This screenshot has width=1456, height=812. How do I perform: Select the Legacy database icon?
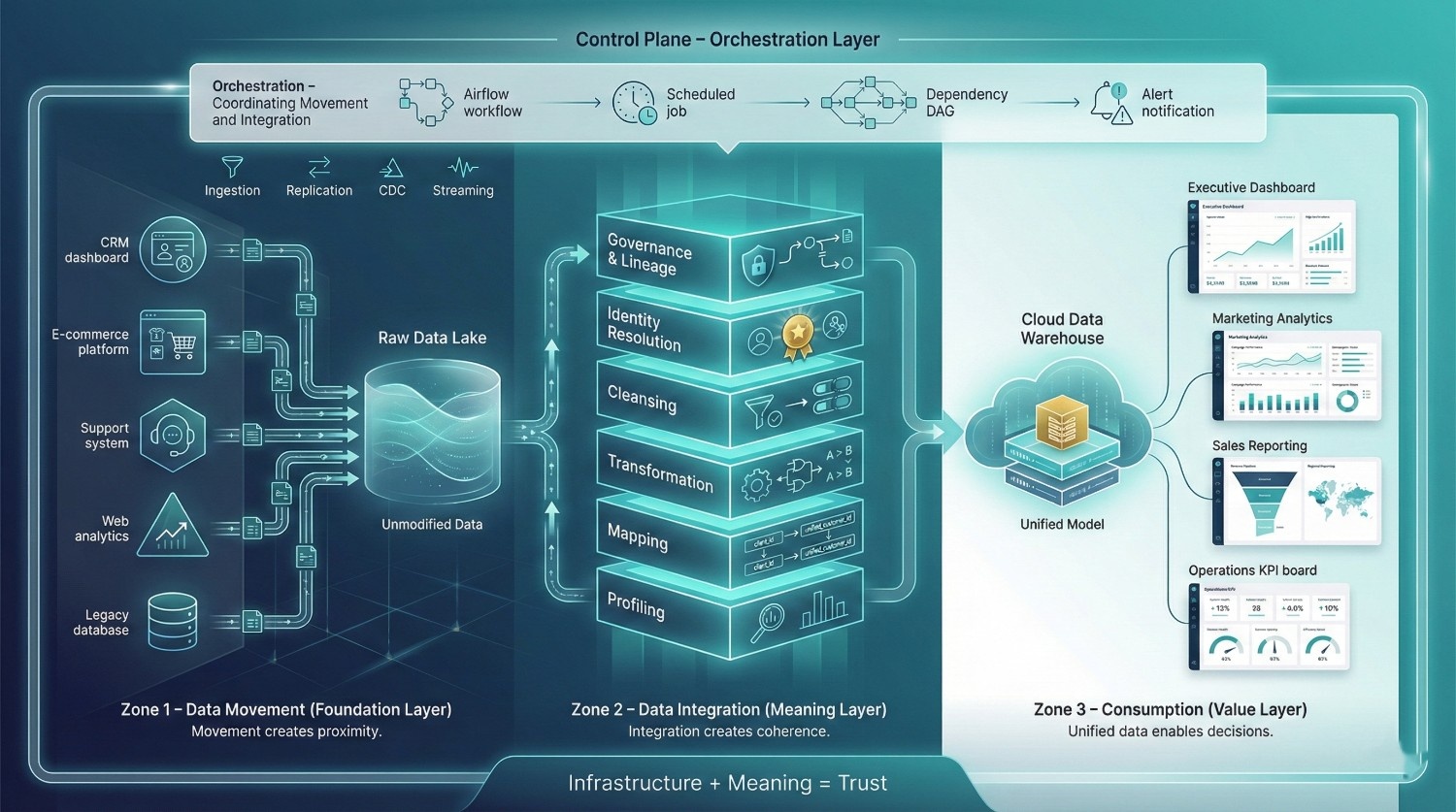[x=173, y=621]
